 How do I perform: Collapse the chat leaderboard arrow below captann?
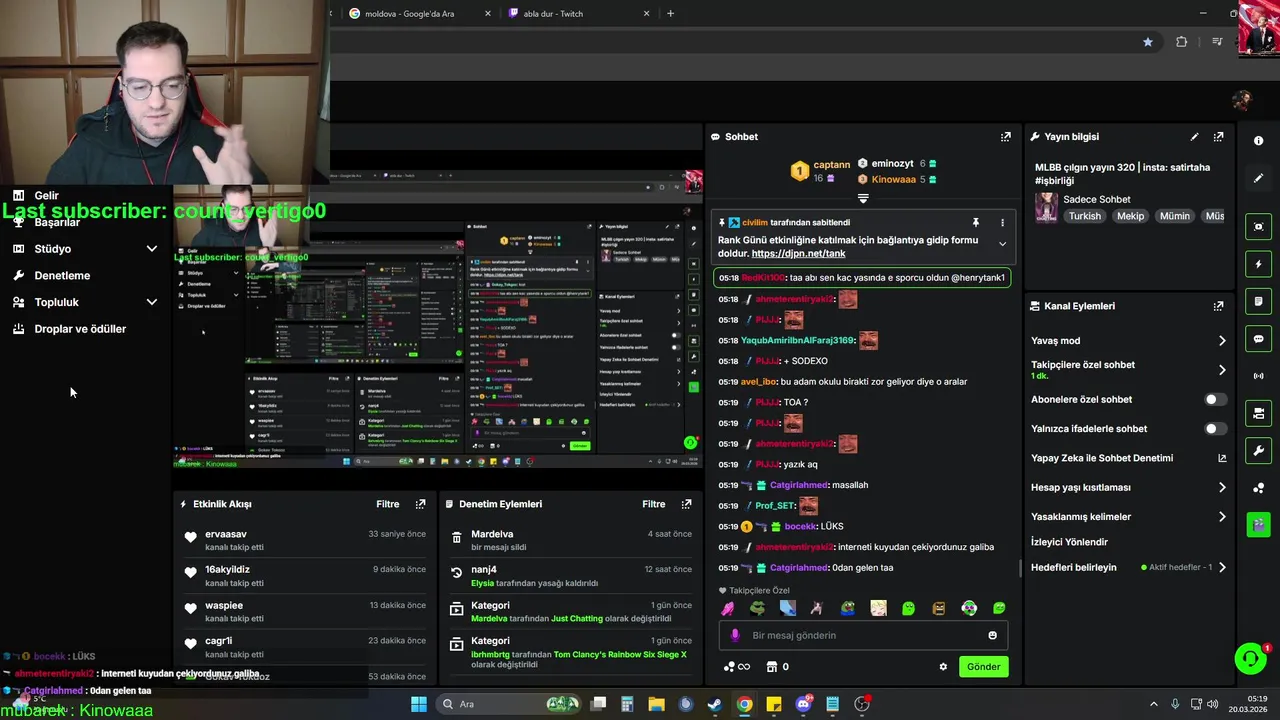click(x=863, y=199)
